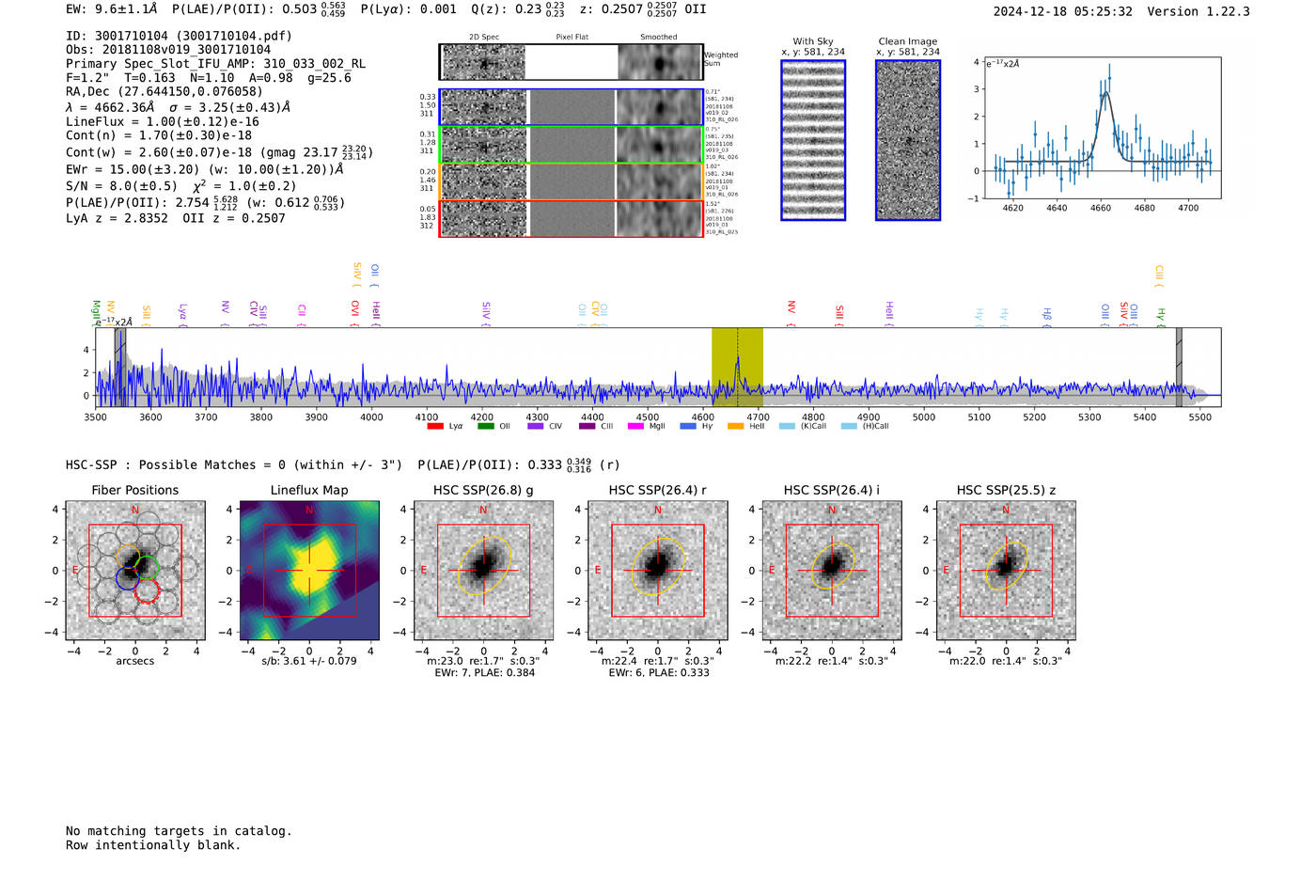
Task: Click the green fiber circle in Fiber Positions
Action: (x=148, y=567)
